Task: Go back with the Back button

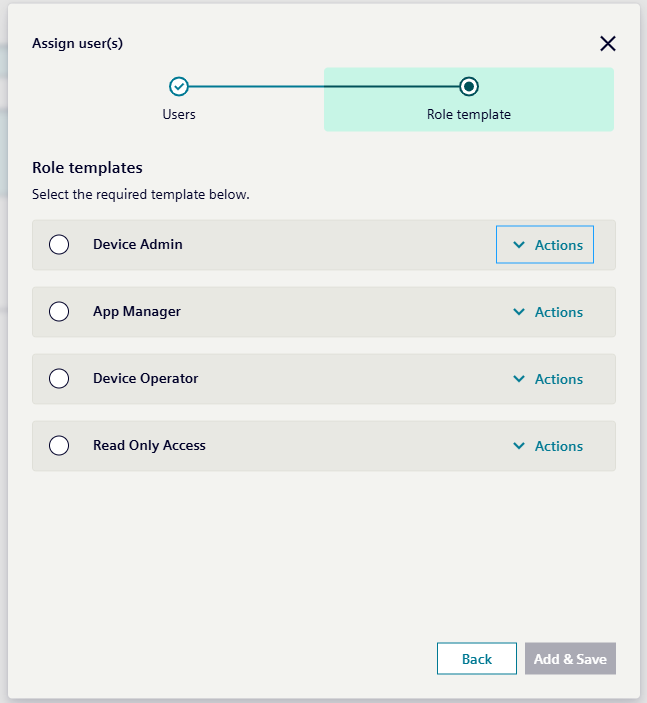Action: 477,659
